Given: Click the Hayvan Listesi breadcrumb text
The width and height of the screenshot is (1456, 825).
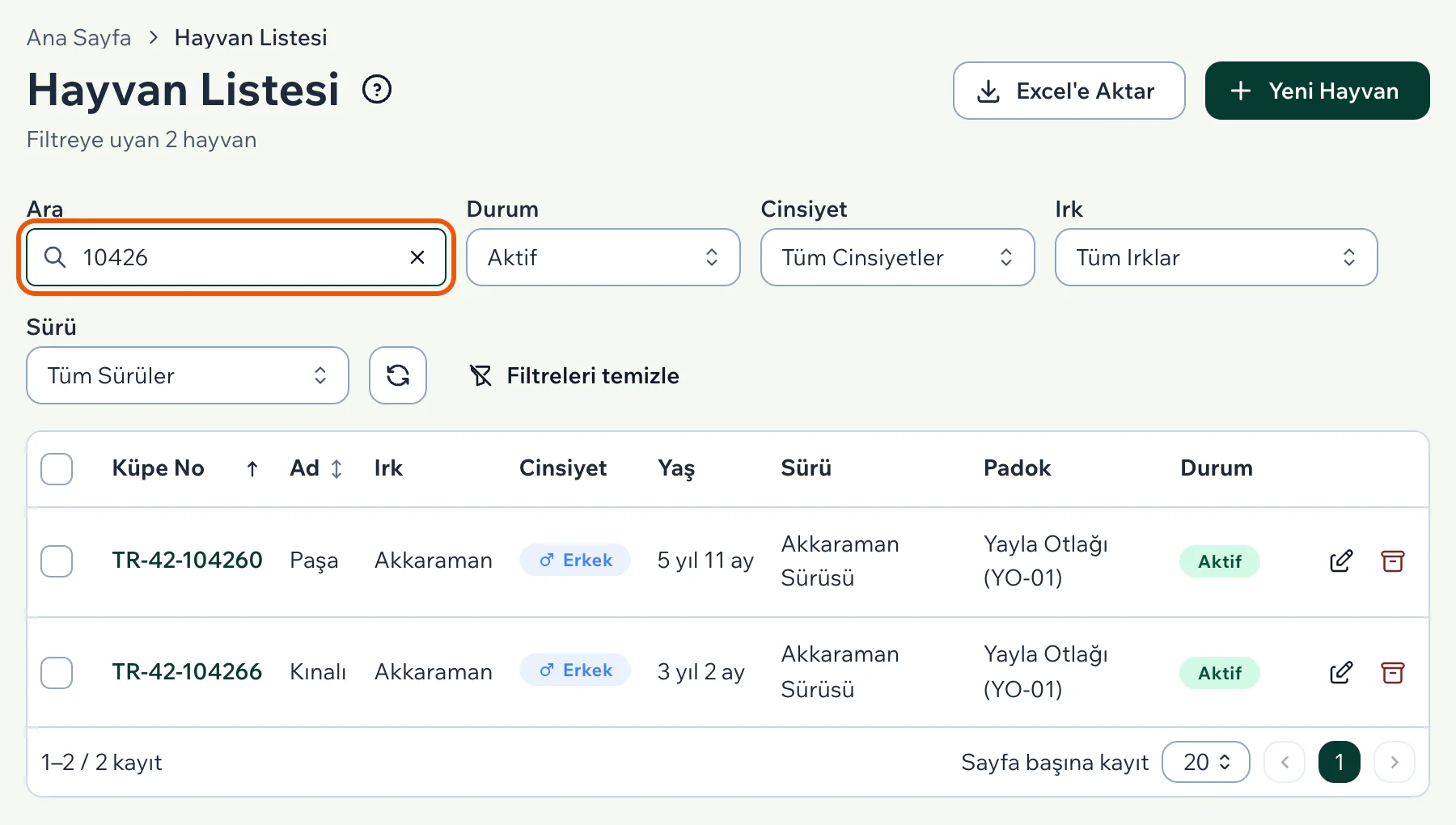Looking at the screenshot, I should coord(251,38).
